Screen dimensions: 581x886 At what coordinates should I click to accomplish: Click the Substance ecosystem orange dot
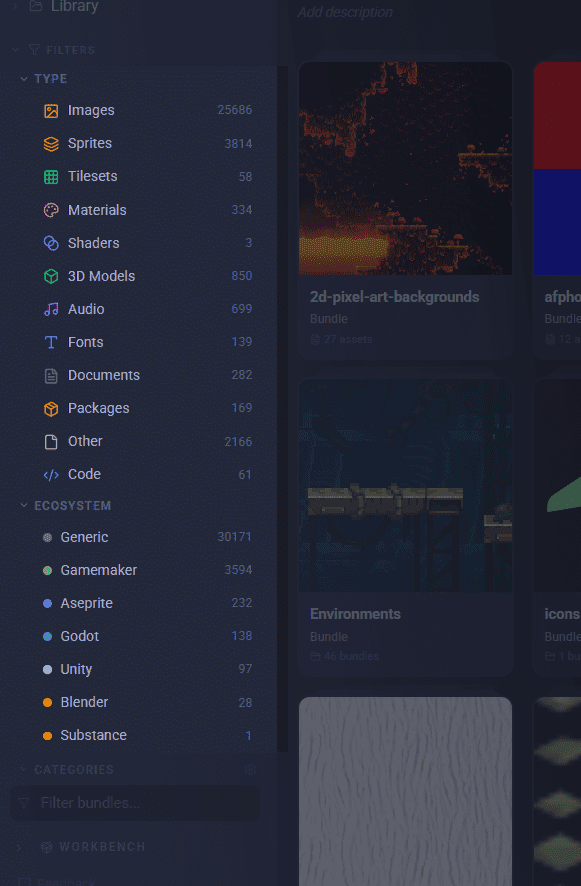coord(47,736)
